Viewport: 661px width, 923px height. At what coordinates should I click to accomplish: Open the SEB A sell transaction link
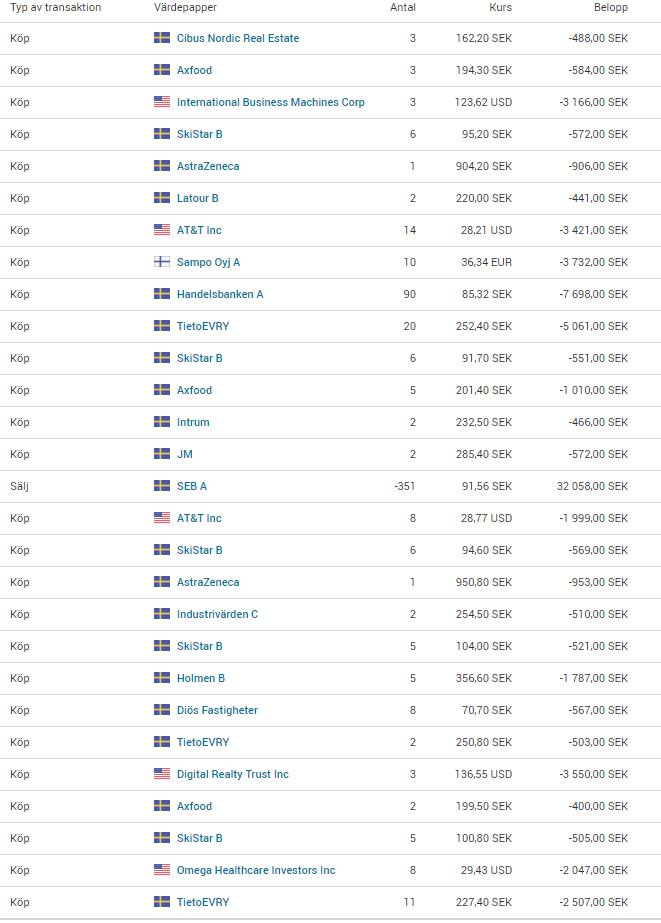tap(192, 486)
